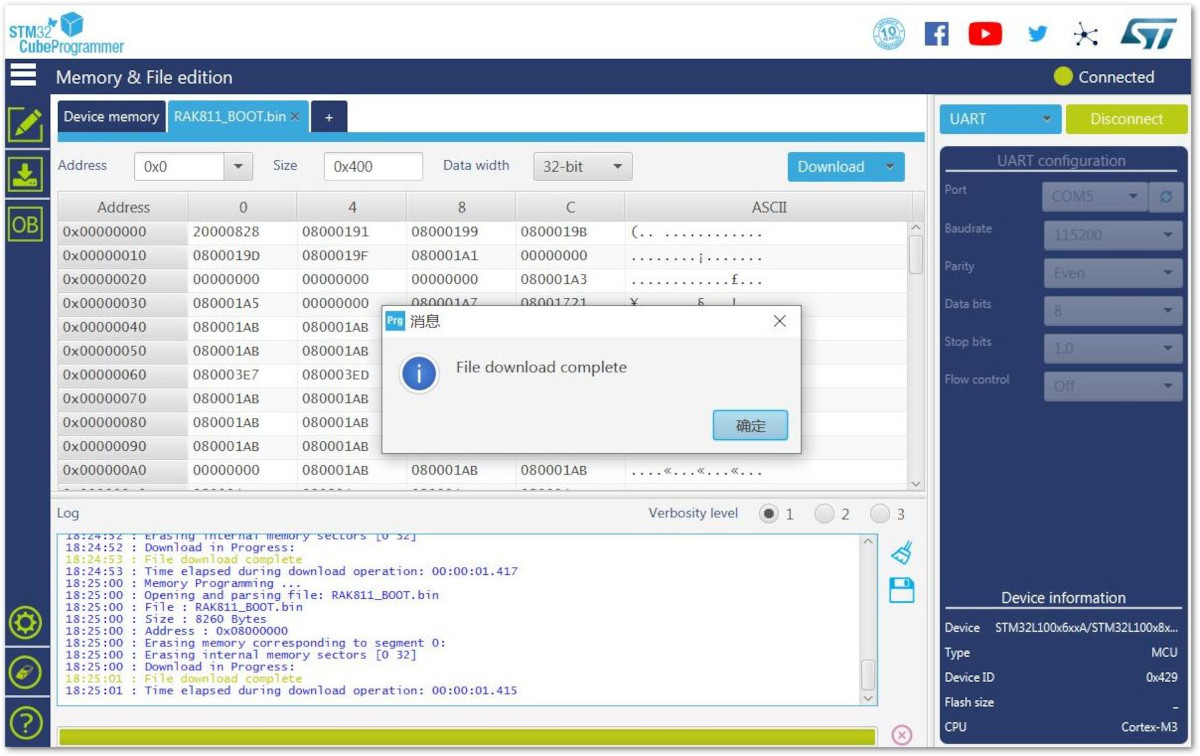Set verbosity level to 2
The height and width of the screenshot is (756, 1200).
pos(824,514)
